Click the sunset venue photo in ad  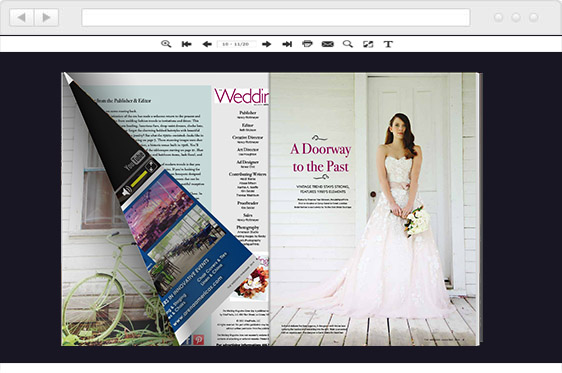158,210
